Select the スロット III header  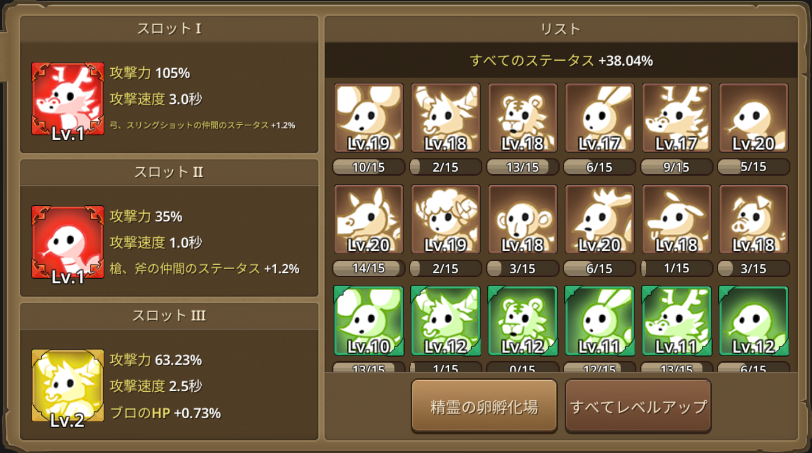point(169,316)
